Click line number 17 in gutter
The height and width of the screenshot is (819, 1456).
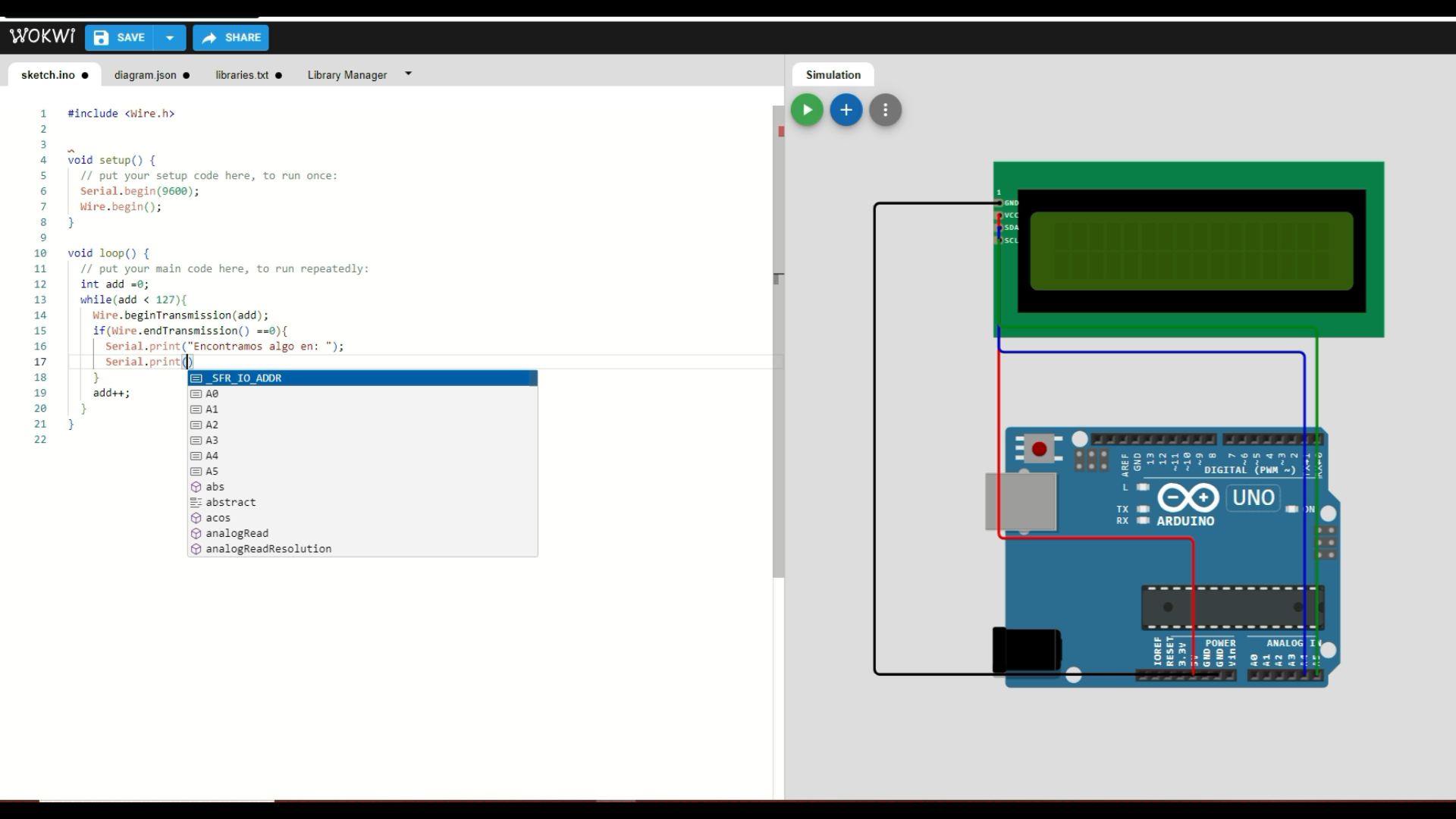[x=40, y=362]
